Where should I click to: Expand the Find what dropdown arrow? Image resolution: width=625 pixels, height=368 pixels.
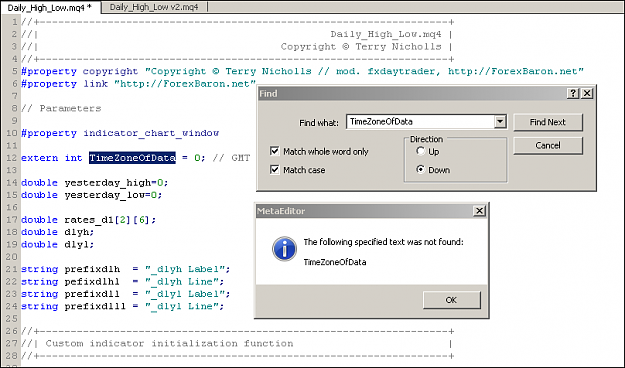[x=500, y=122]
